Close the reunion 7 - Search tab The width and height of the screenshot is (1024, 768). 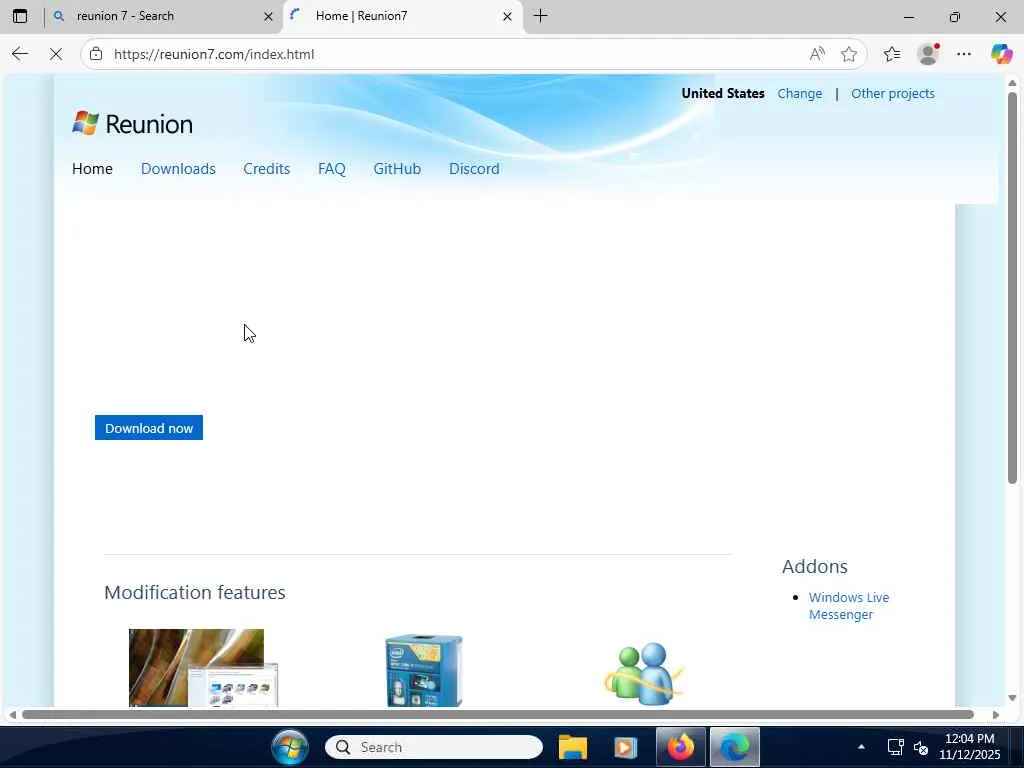point(268,16)
